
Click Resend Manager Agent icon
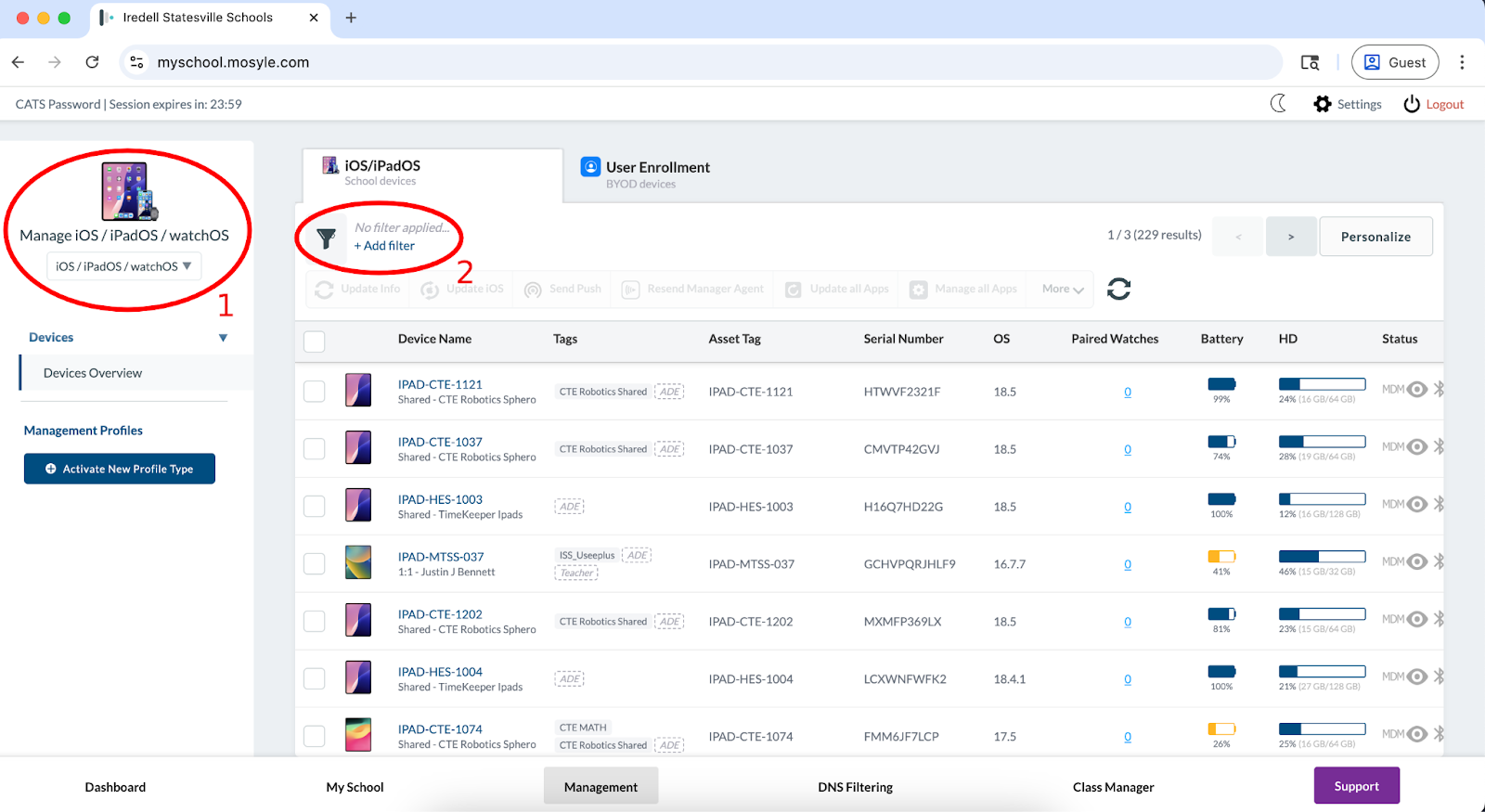(x=630, y=290)
